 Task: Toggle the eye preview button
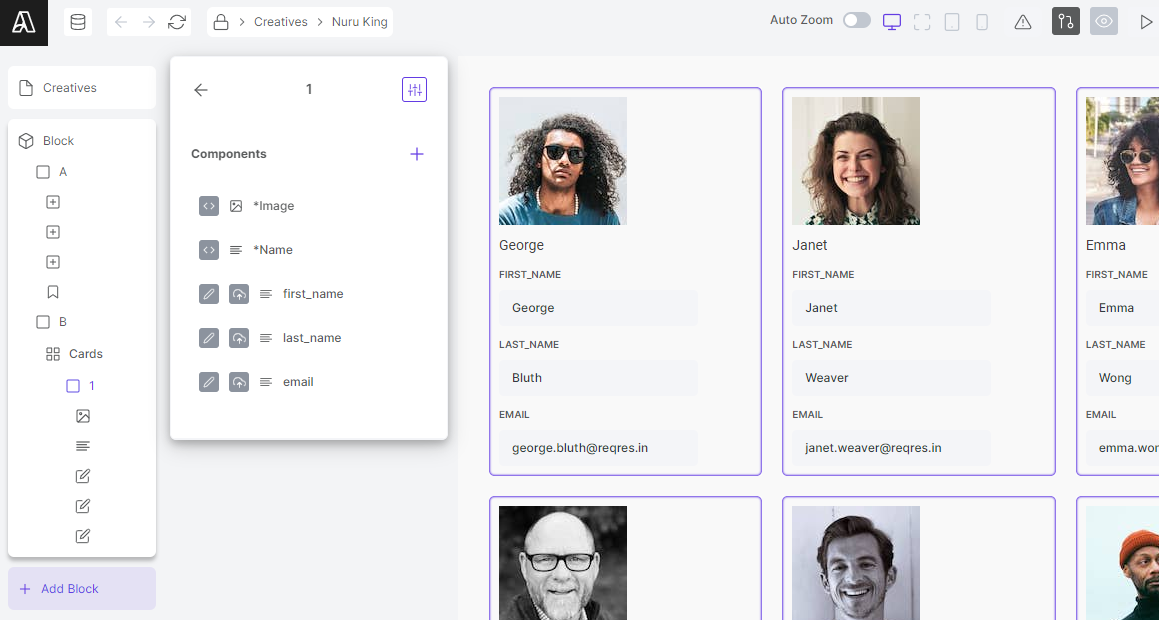coord(1104,21)
